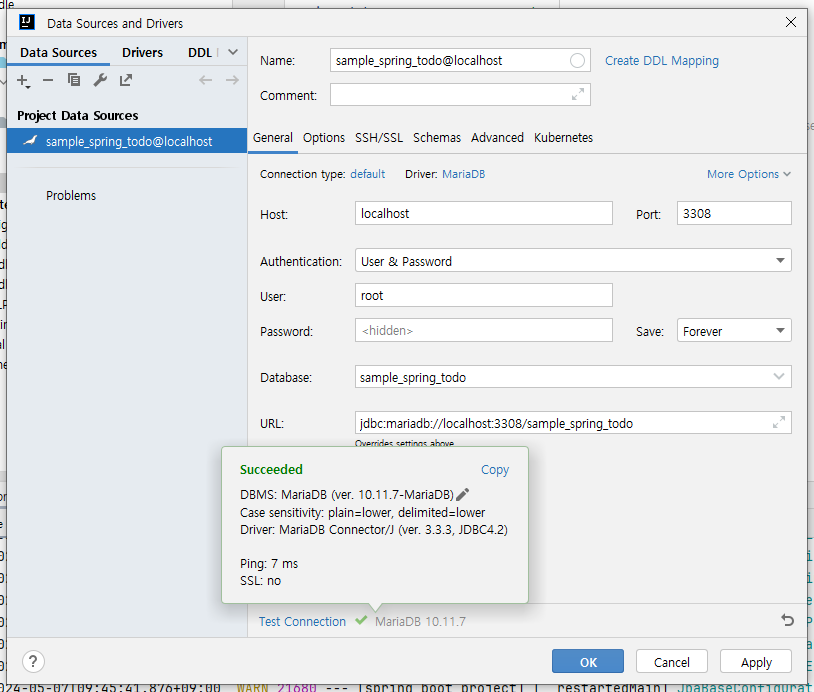Show hidden tabs with the chevron dropdown
The image size is (814, 692).
coord(233,52)
